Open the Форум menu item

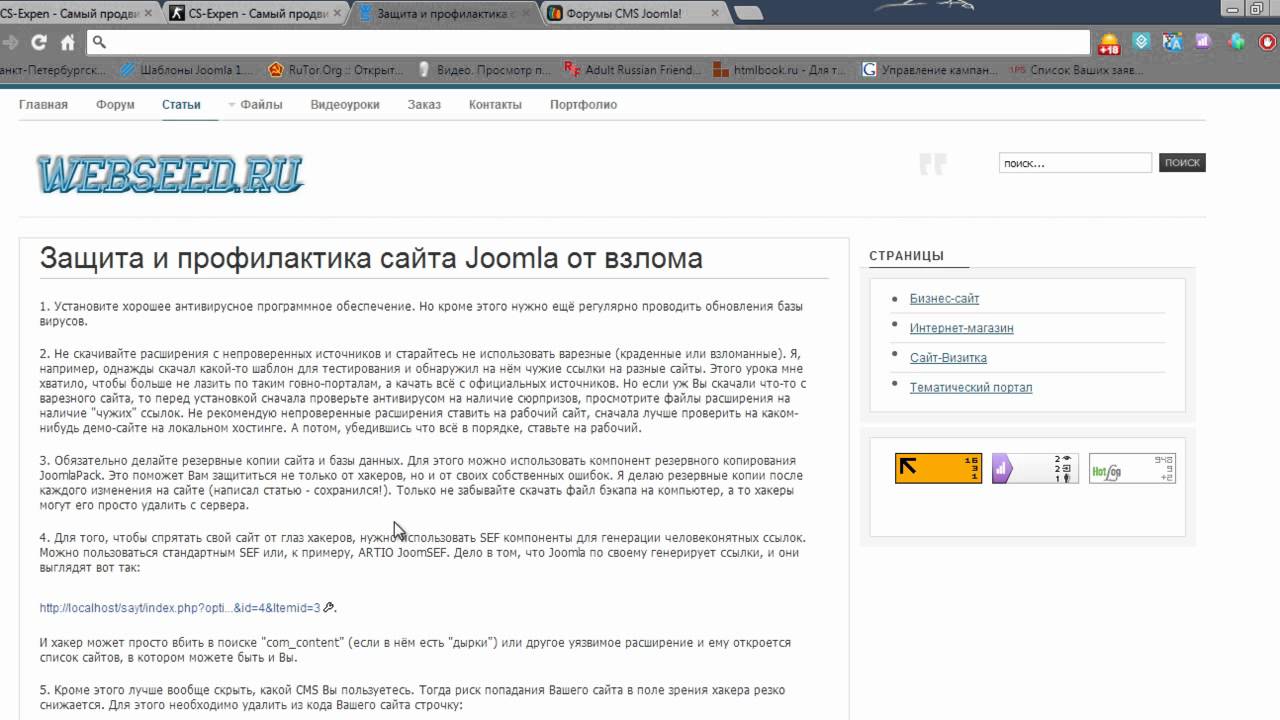pos(115,104)
